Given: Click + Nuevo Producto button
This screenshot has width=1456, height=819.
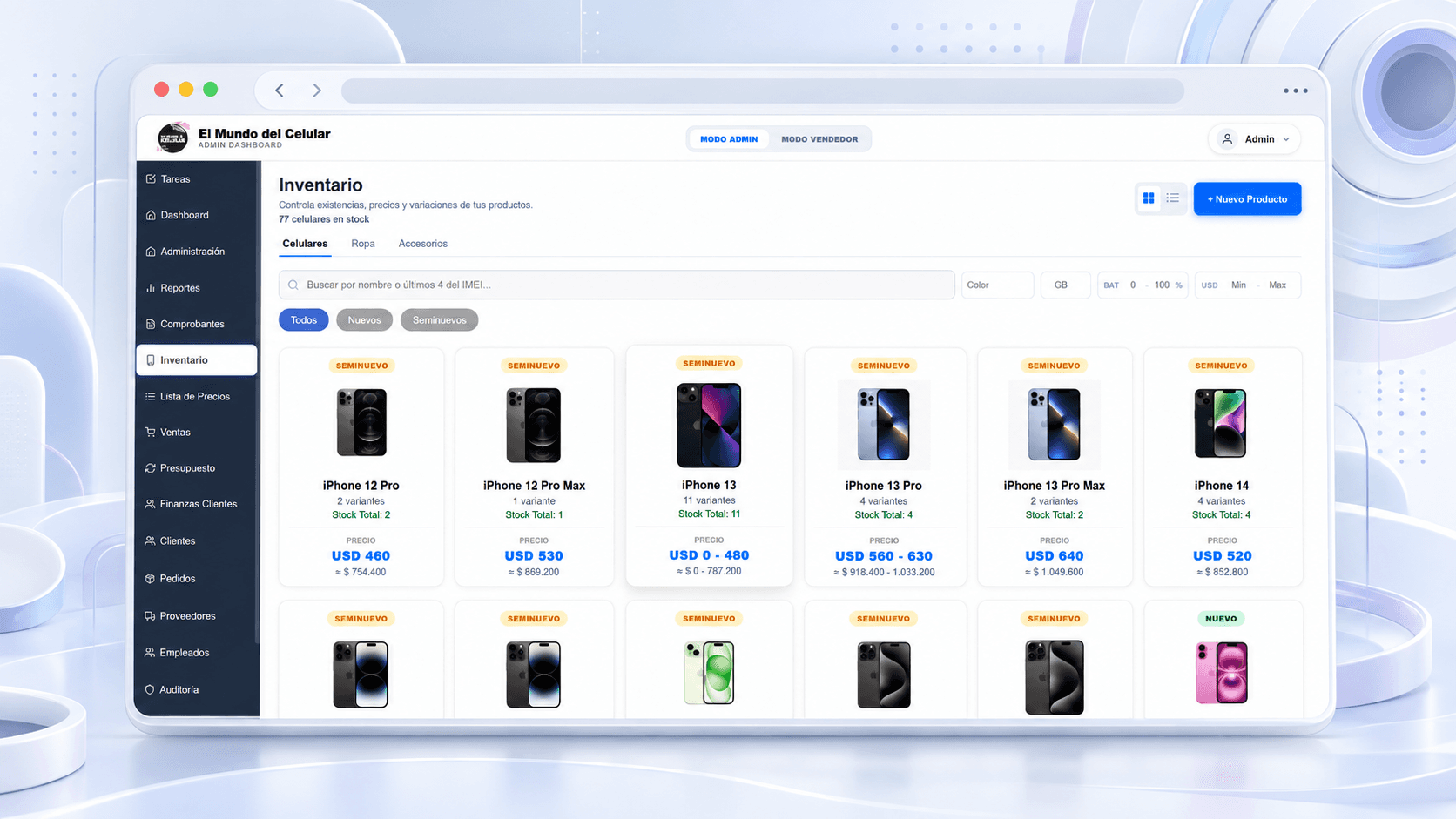Looking at the screenshot, I should pyautogui.click(x=1247, y=199).
